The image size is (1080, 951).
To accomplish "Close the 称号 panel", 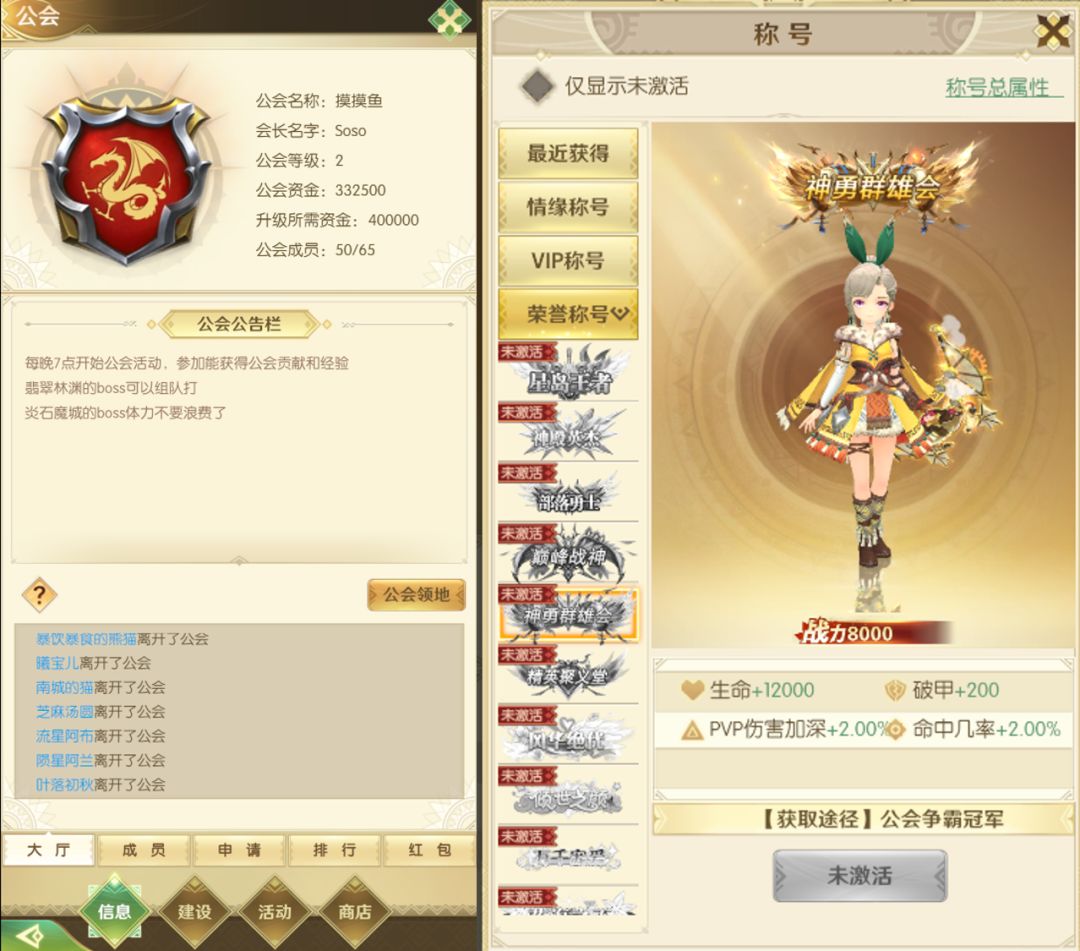I will pos(1053,31).
